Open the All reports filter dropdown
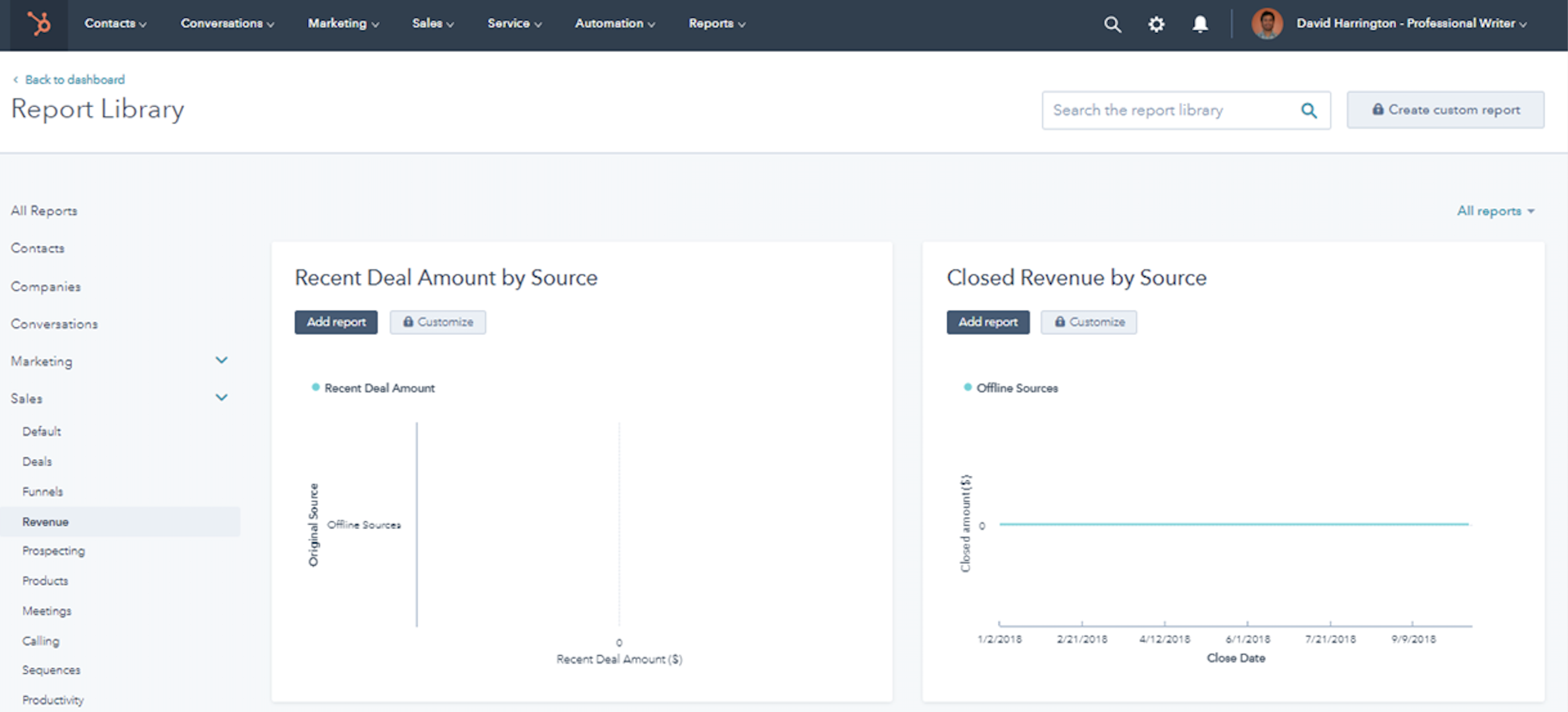This screenshot has width=1568, height=712. click(1495, 211)
